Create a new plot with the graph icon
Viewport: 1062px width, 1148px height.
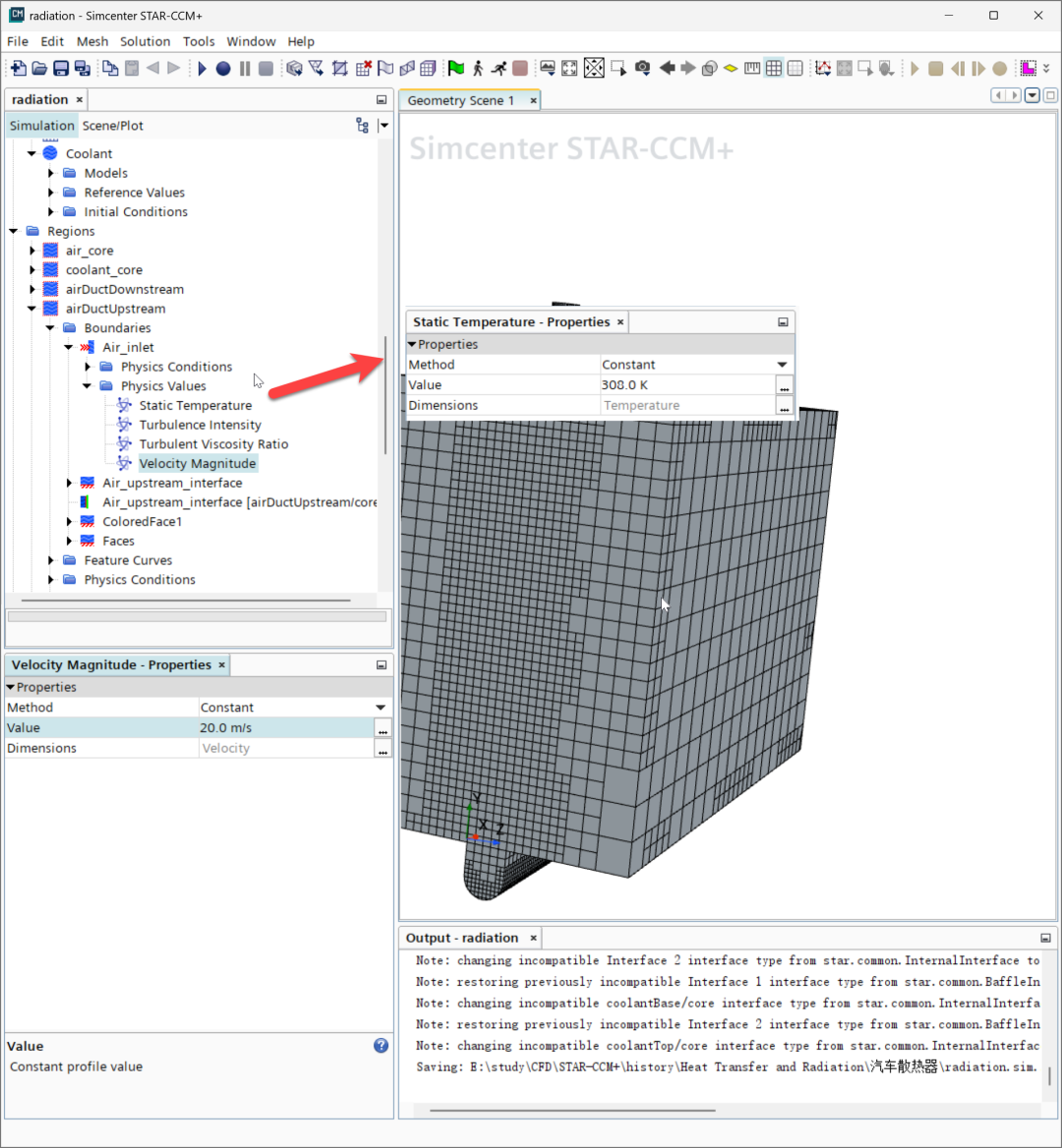(823, 68)
